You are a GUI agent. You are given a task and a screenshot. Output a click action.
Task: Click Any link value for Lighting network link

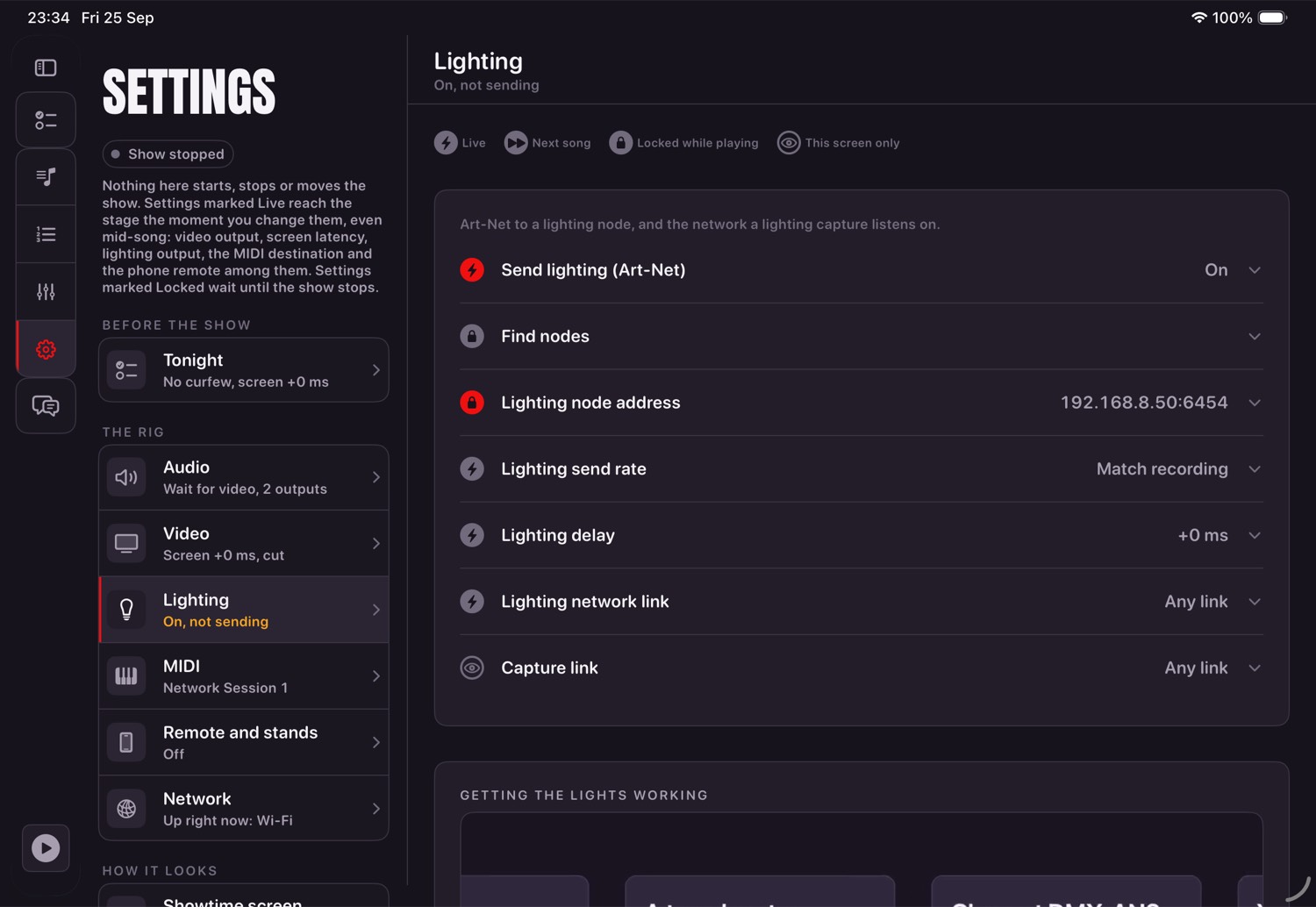(x=1196, y=602)
